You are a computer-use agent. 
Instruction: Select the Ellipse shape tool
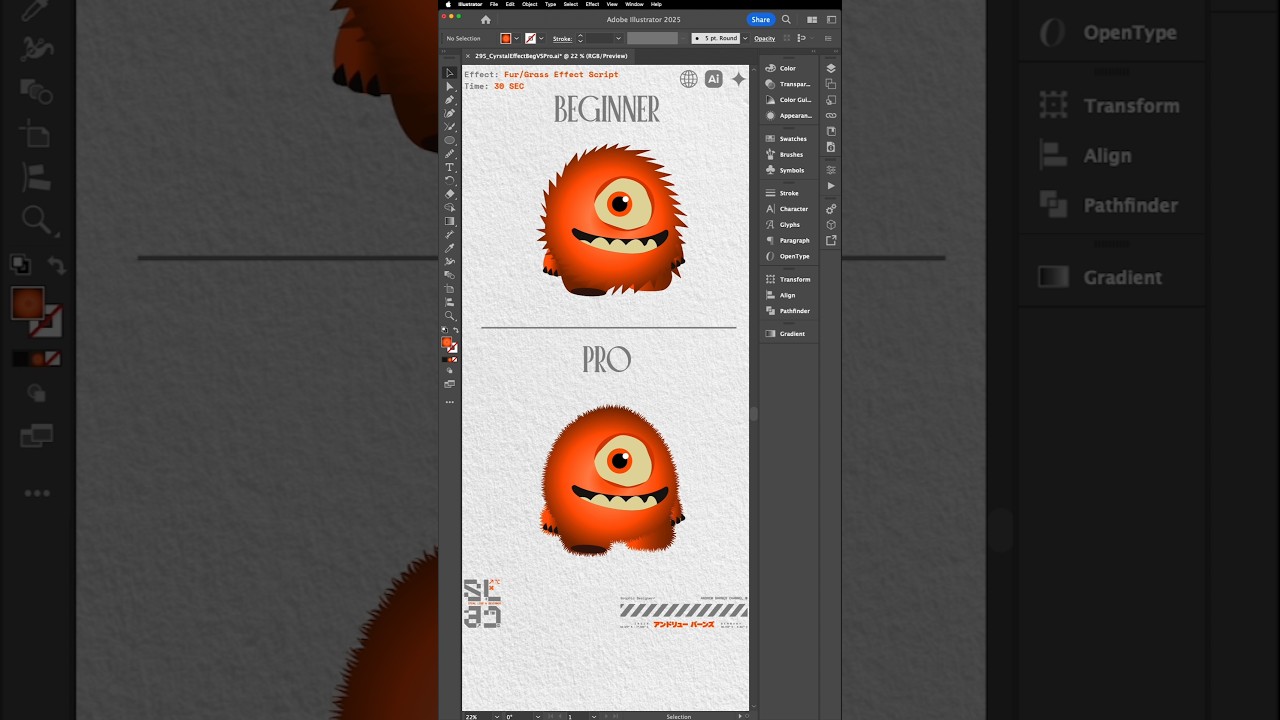[450, 141]
